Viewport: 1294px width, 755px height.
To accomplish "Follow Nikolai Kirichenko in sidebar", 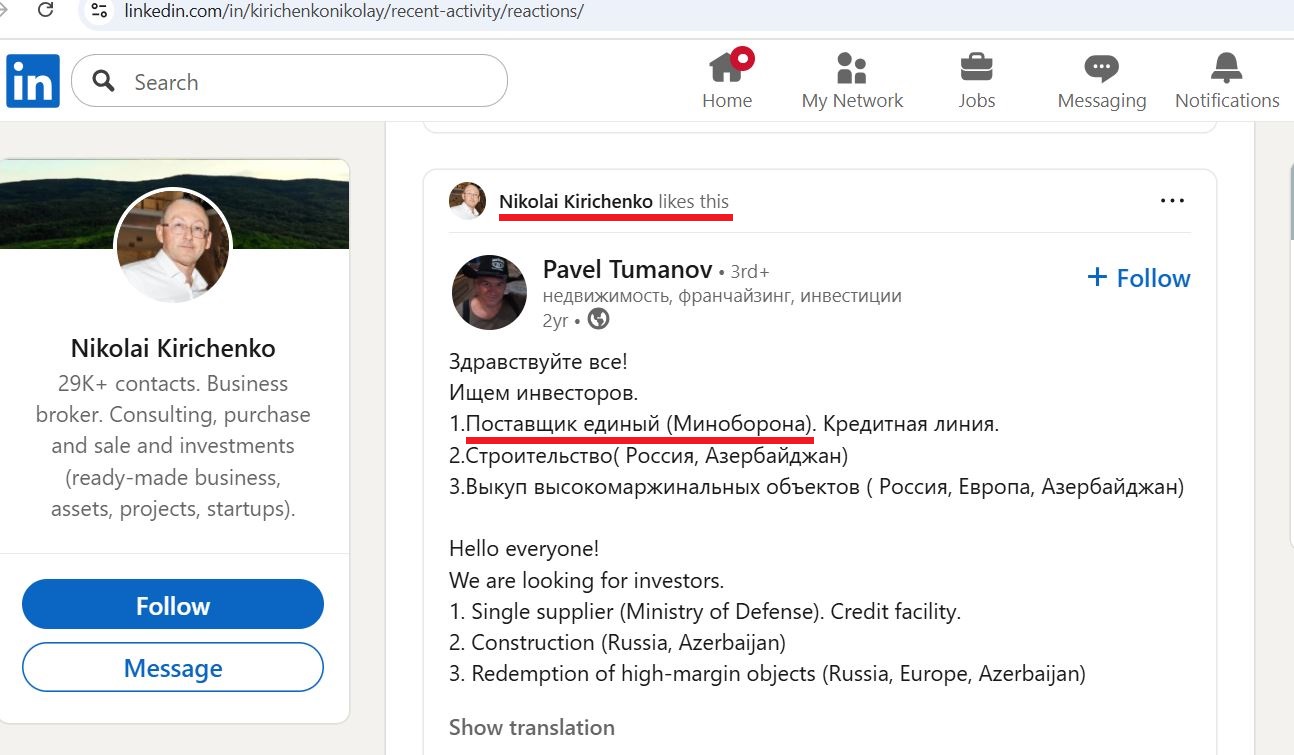I will (x=173, y=605).
